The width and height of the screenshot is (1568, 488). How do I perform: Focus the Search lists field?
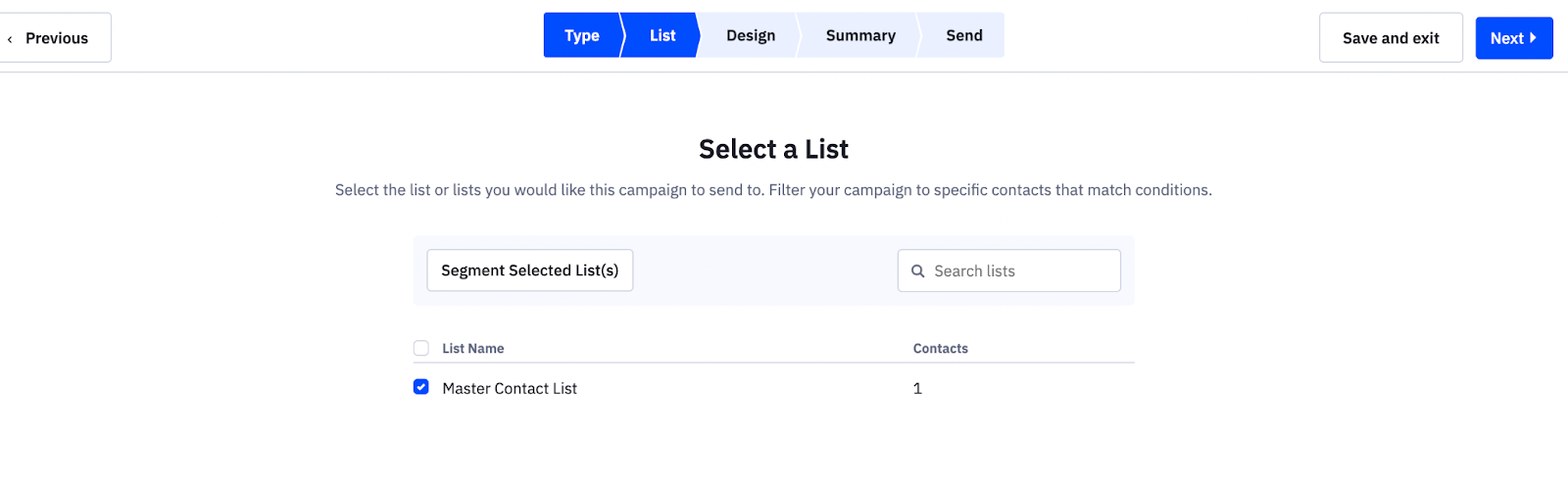tap(1019, 271)
